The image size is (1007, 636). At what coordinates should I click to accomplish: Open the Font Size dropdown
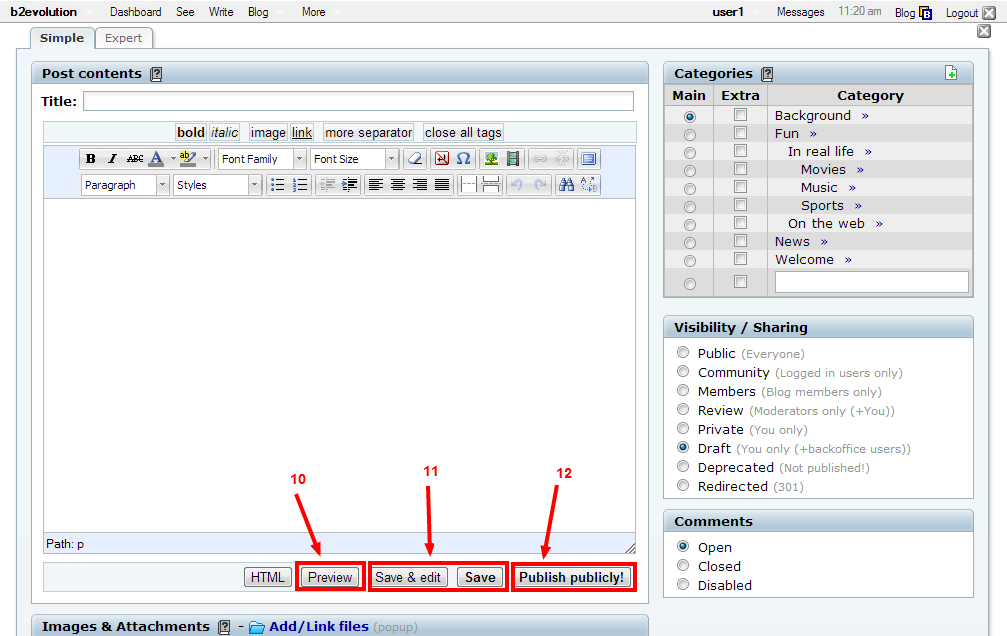pos(354,159)
